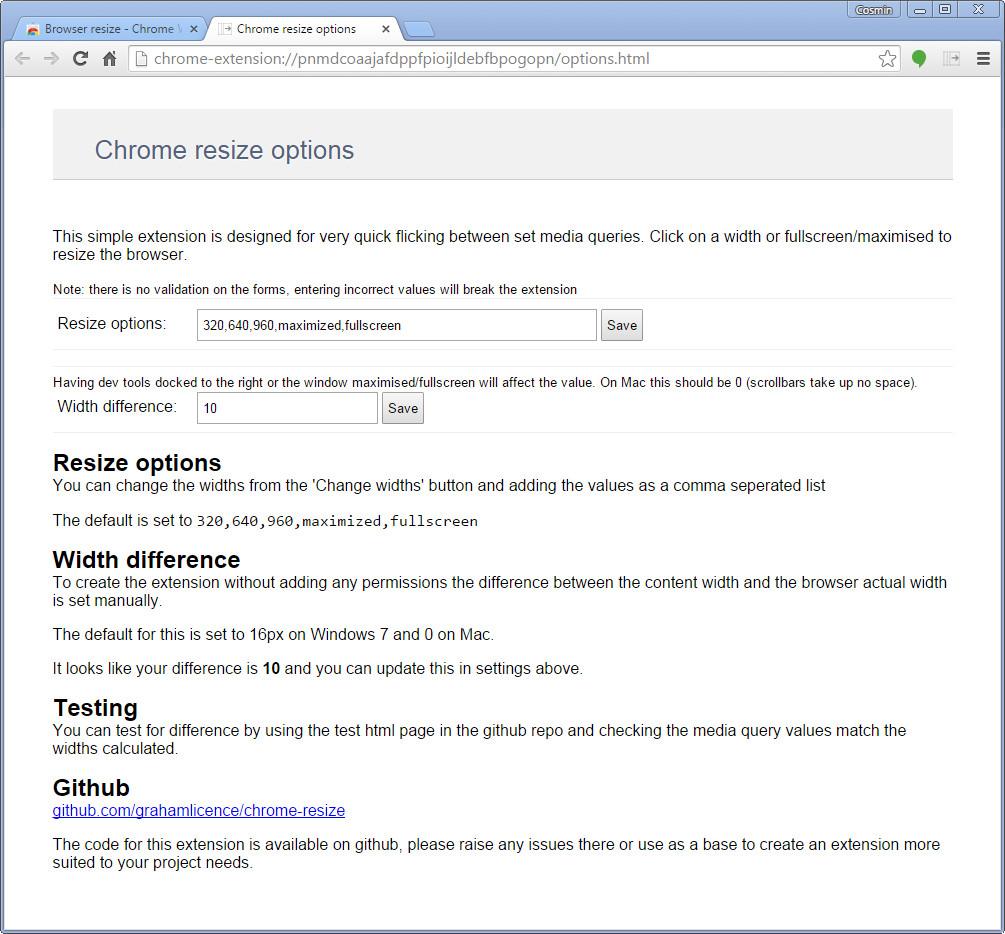1005x934 pixels.
Task: Click the forward navigation arrow
Action: pos(51,59)
